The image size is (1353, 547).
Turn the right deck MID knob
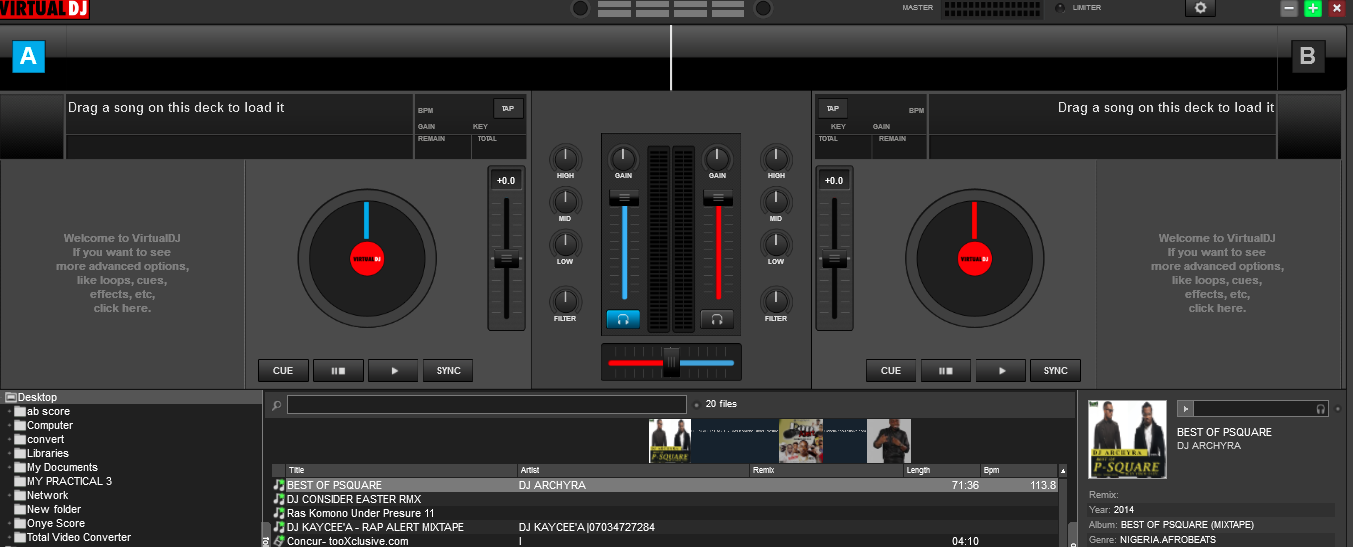[x=776, y=200]
